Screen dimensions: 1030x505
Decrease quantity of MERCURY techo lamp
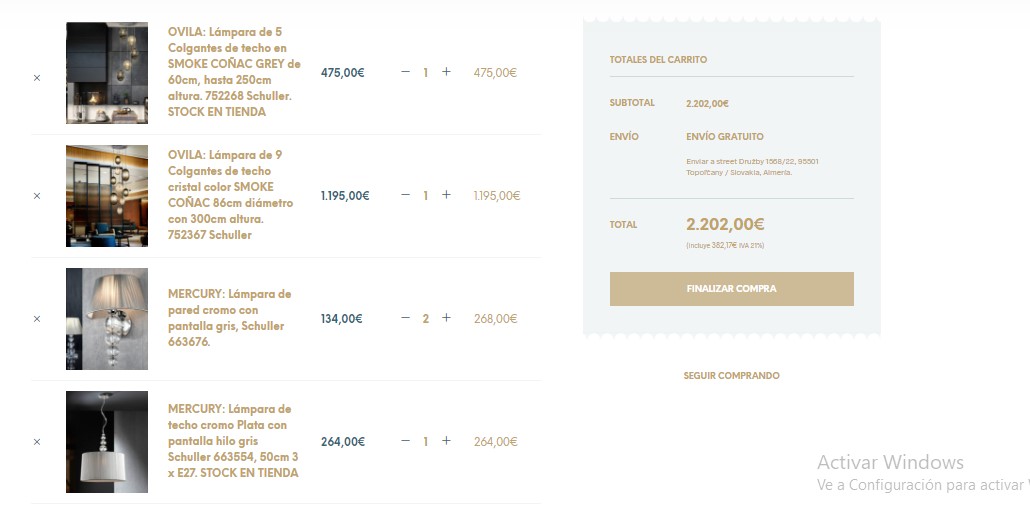405,441
